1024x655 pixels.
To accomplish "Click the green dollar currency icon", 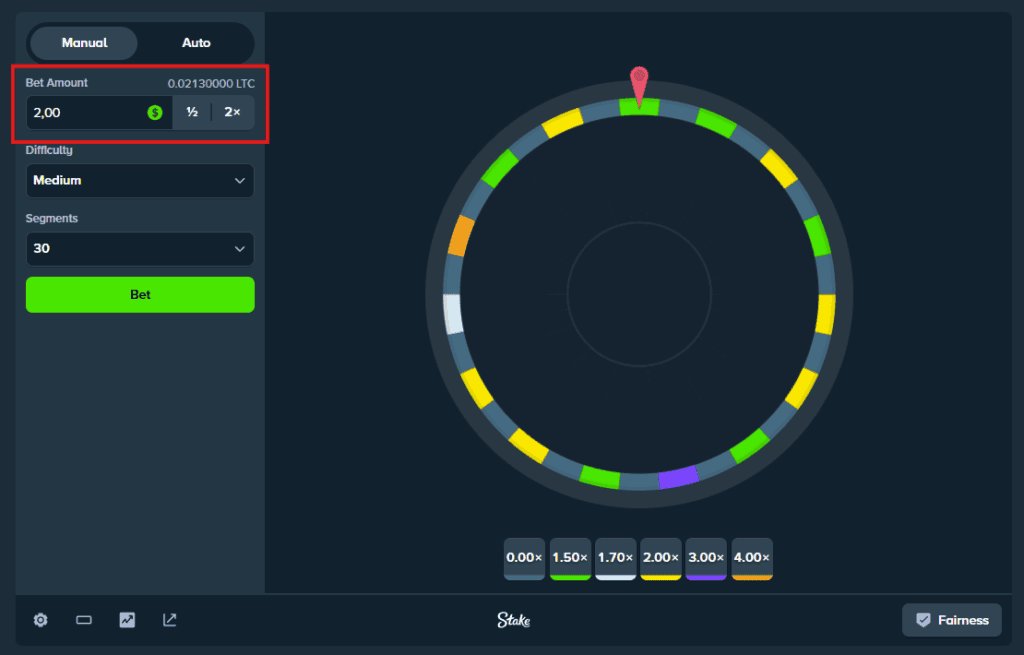I will pyautogui.click(x=154, y=113).
